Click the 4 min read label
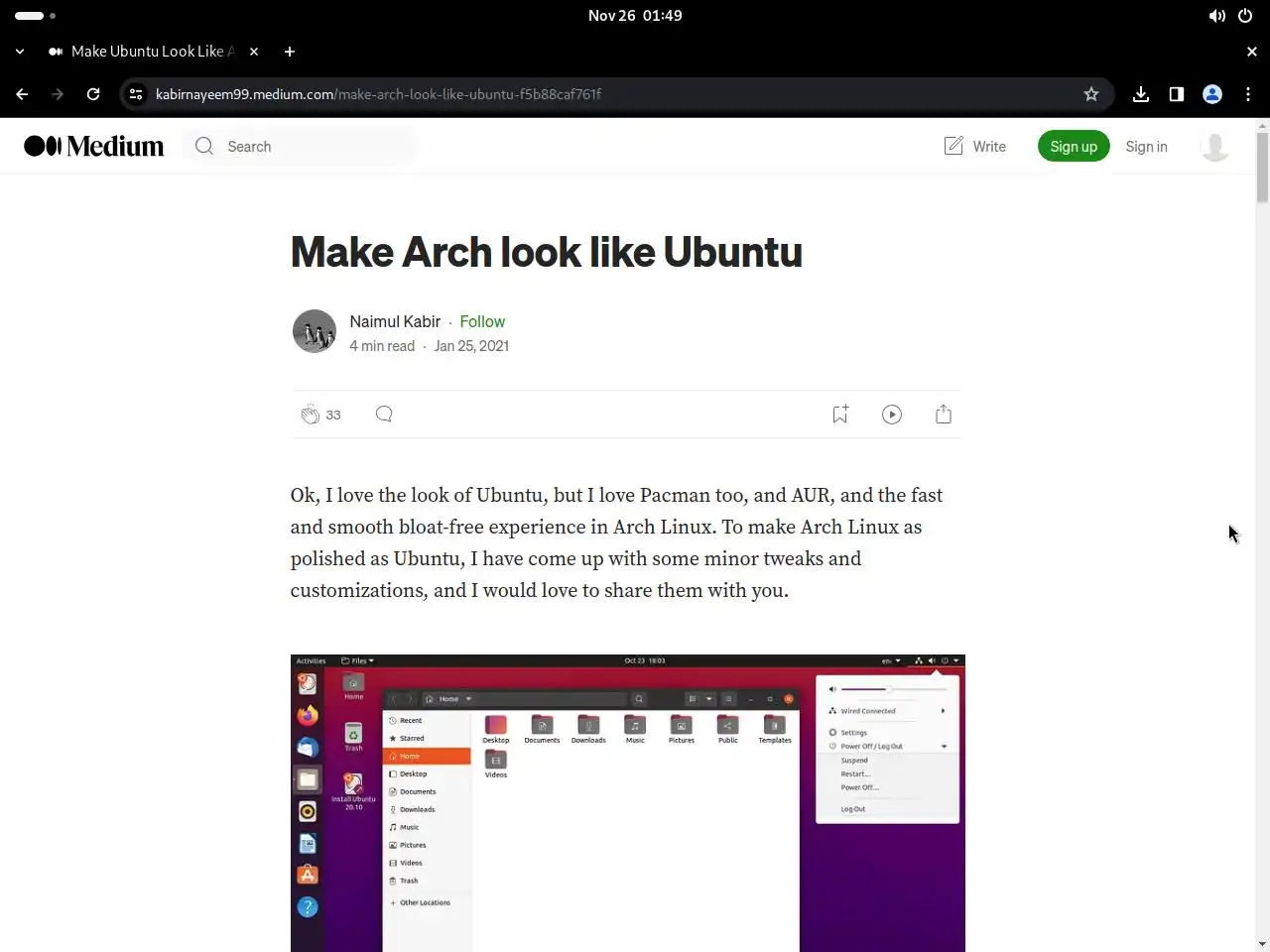Screen dimensions: 1270x952 (382, 346)
